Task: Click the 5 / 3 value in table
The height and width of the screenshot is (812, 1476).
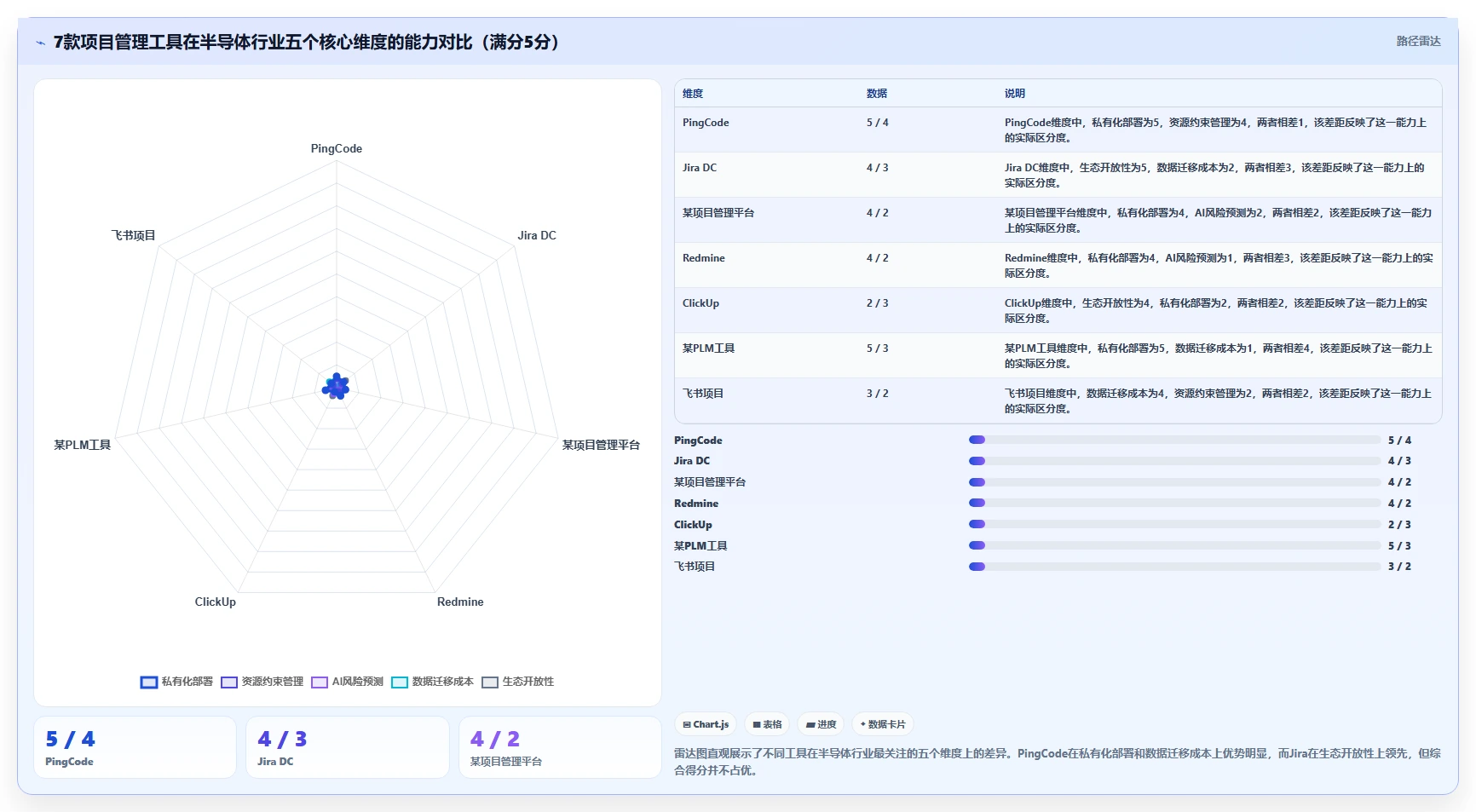Action: (878, 348)
